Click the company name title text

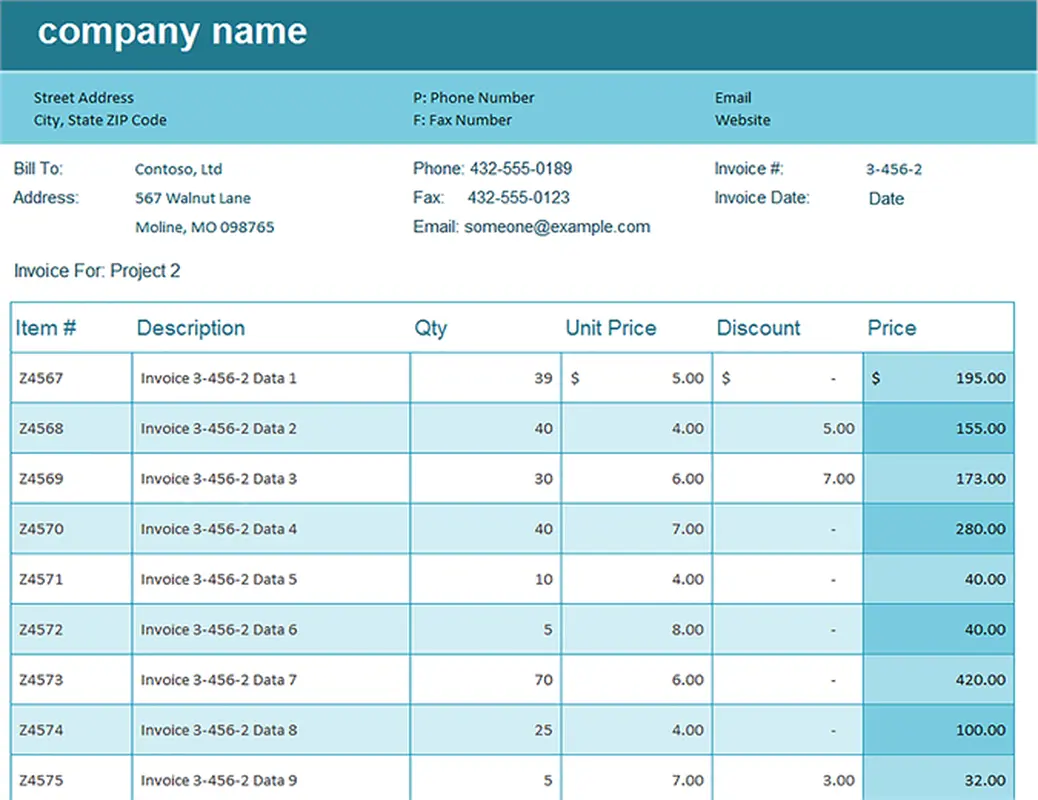click(x=172, y=32)
